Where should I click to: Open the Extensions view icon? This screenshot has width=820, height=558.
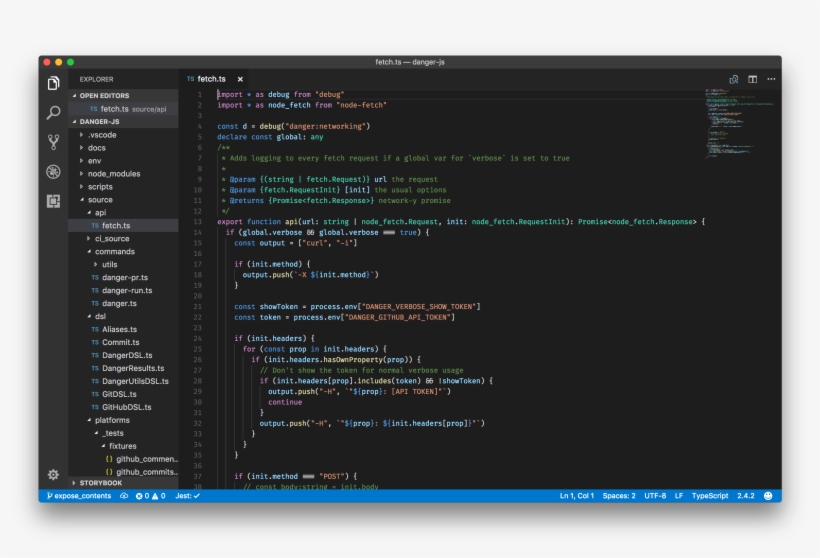[54, 201]
